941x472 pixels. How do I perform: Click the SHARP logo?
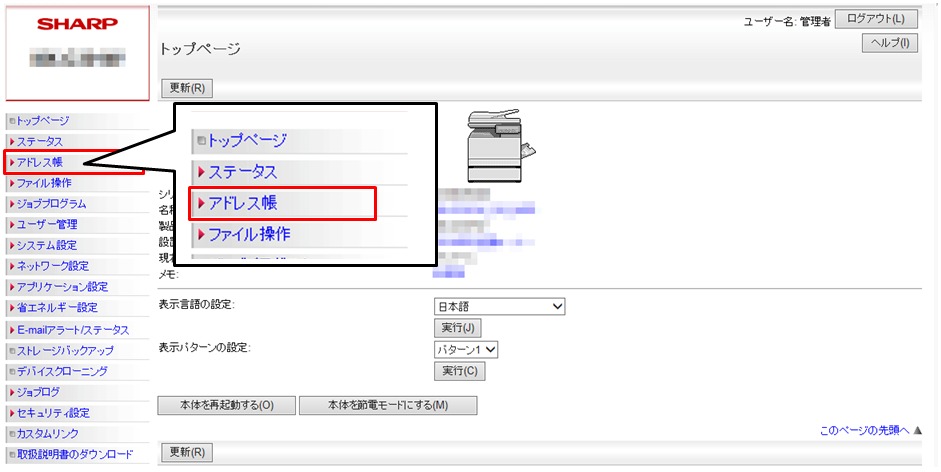(x=76, y=24)
